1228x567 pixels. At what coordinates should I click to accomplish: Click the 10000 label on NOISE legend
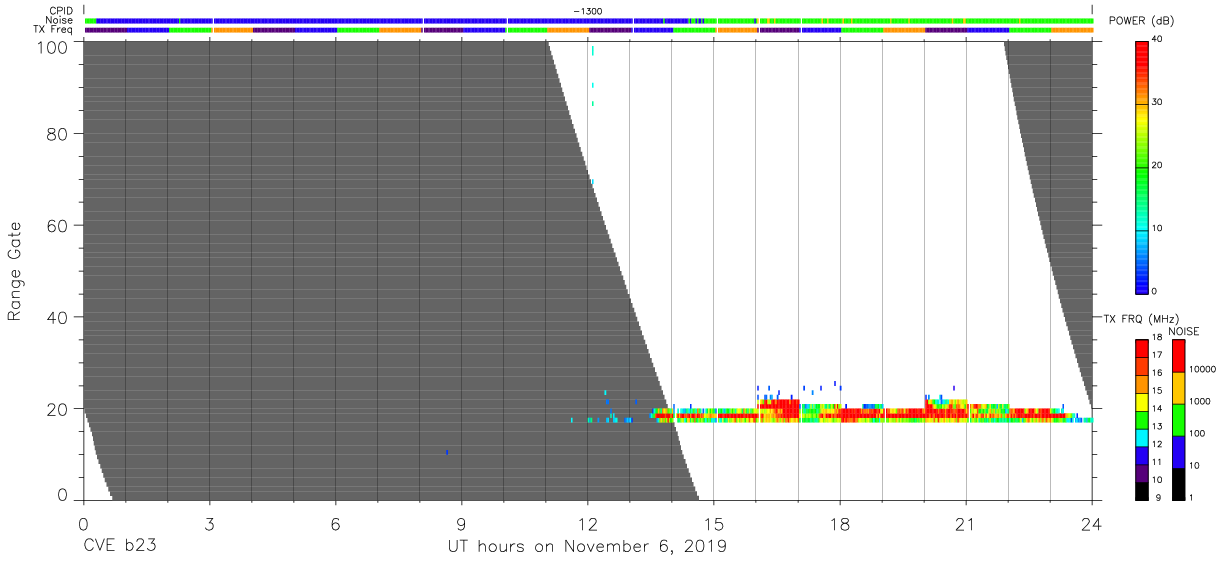1203,370
